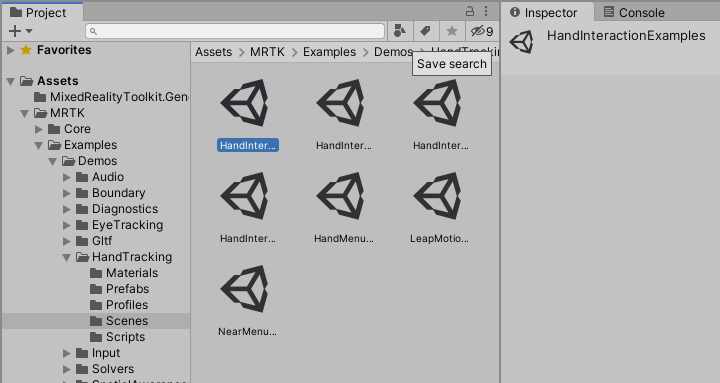Select the MixedRealityToolkit.Gen folder
The width and height of the screenshot is (720, 383).
[x=111, y=97]
